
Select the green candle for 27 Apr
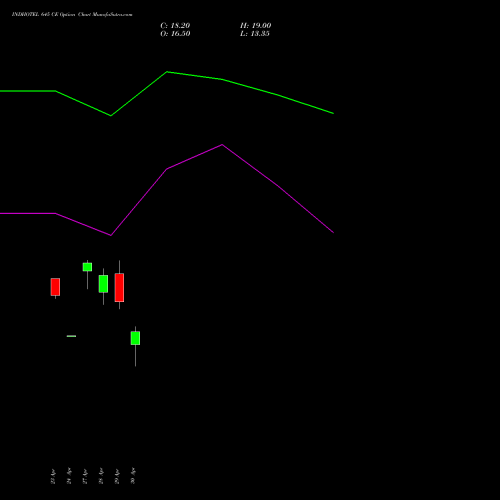pyautogui.click(x=87, y=267)
